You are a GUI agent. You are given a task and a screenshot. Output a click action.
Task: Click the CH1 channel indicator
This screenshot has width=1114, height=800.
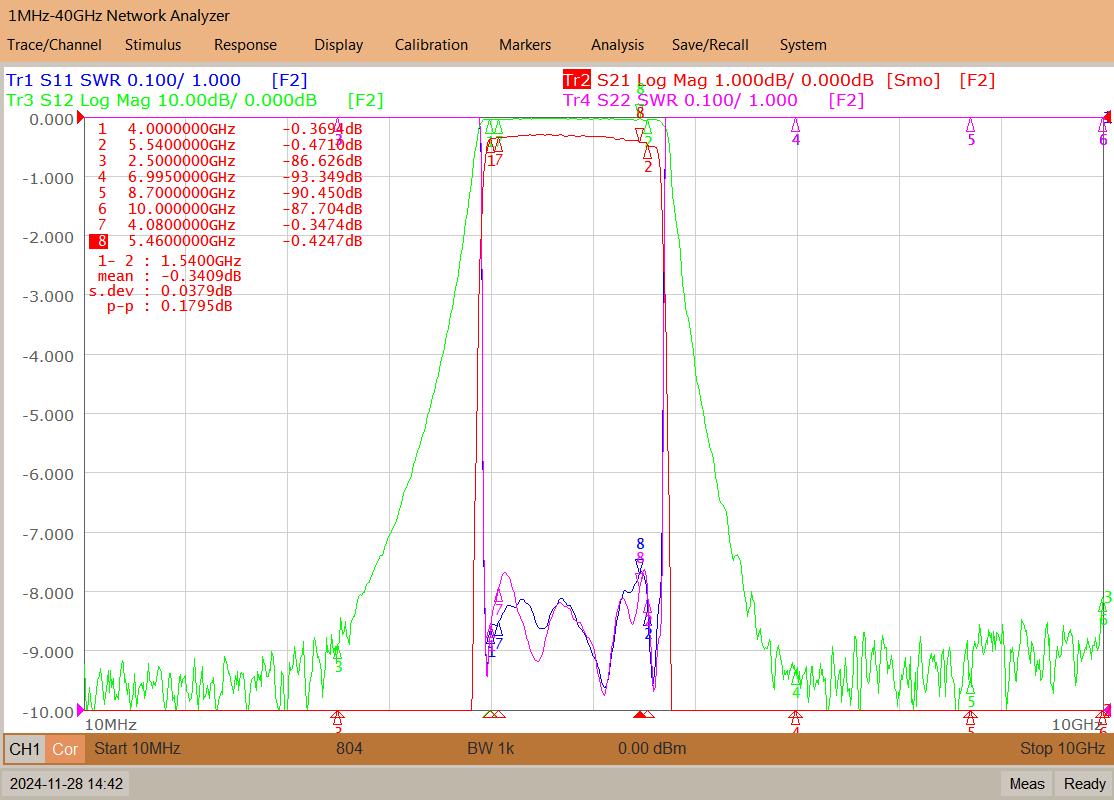pos(25,749)
